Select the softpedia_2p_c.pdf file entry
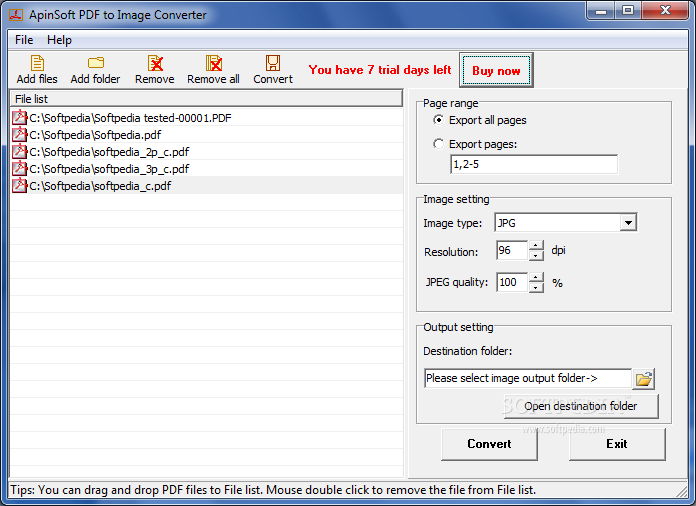Image resolution: width=696 pixels, height=506 pixels. 206,151
